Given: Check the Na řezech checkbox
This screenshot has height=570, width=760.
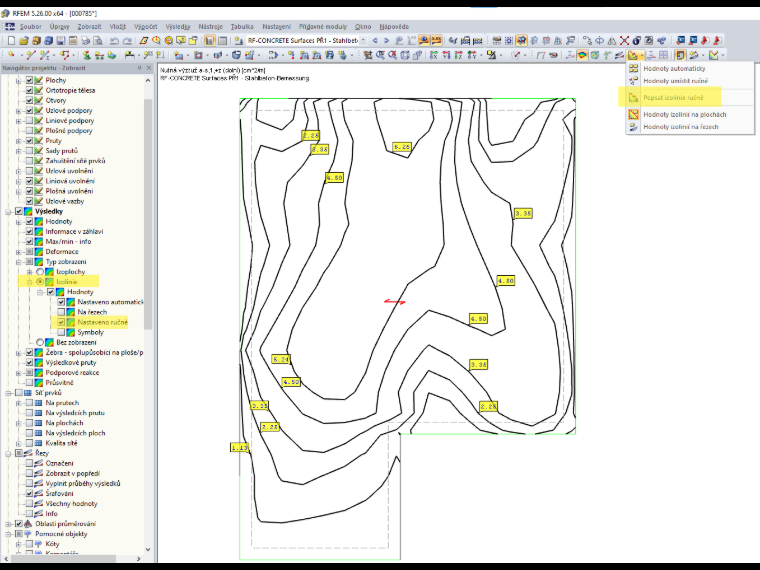Looking at the screenshot, I should [x=61, y=312].
